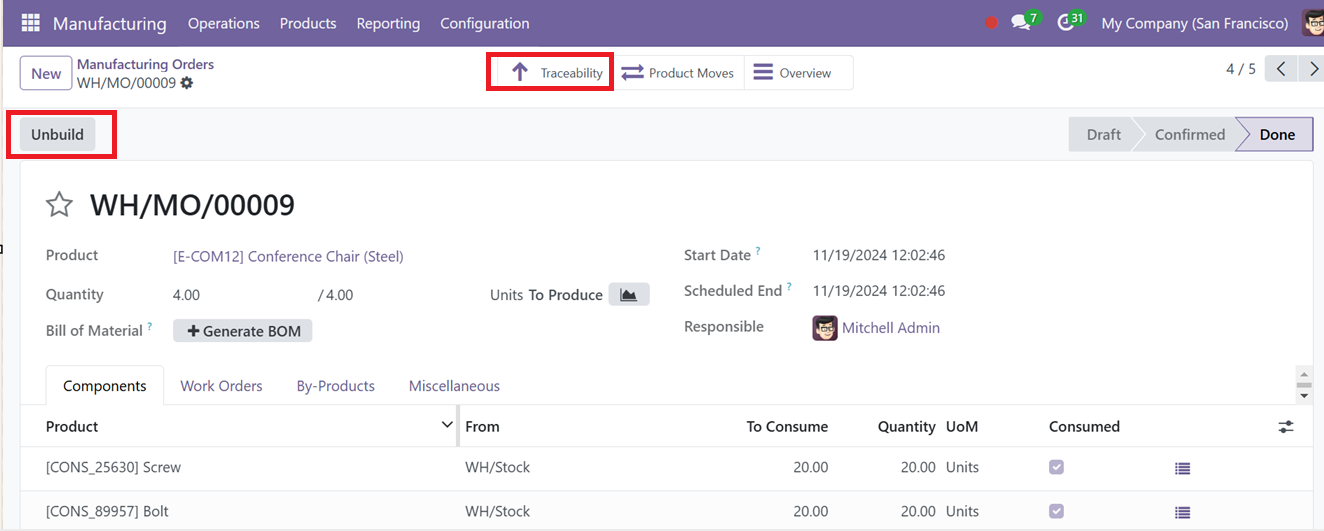Click the red recording status dot
Viewport: 1324px width, 531px height.
coord(991,23)
